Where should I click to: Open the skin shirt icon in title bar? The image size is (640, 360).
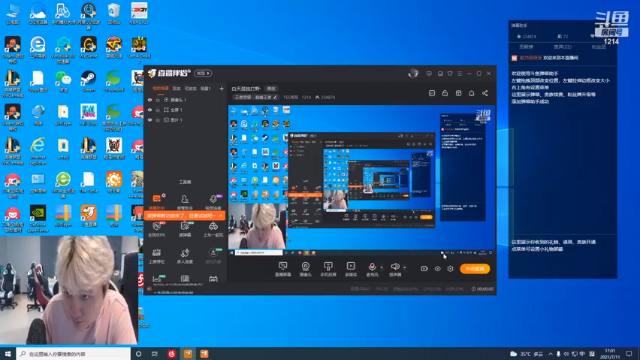pyautogui.click(x=450, y=73)
